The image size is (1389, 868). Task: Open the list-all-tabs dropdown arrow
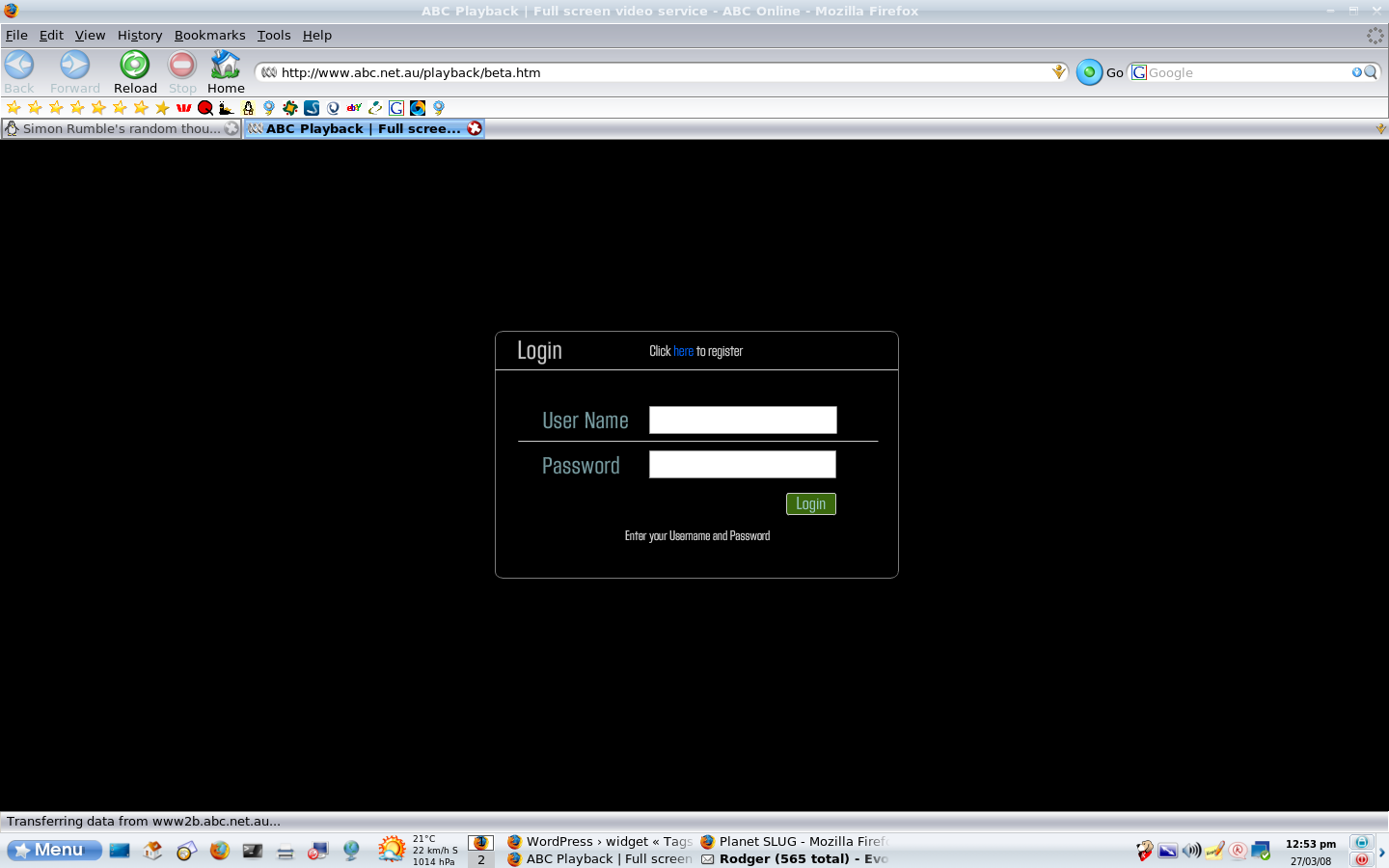pyautogui.click(x=1380, y=128)
